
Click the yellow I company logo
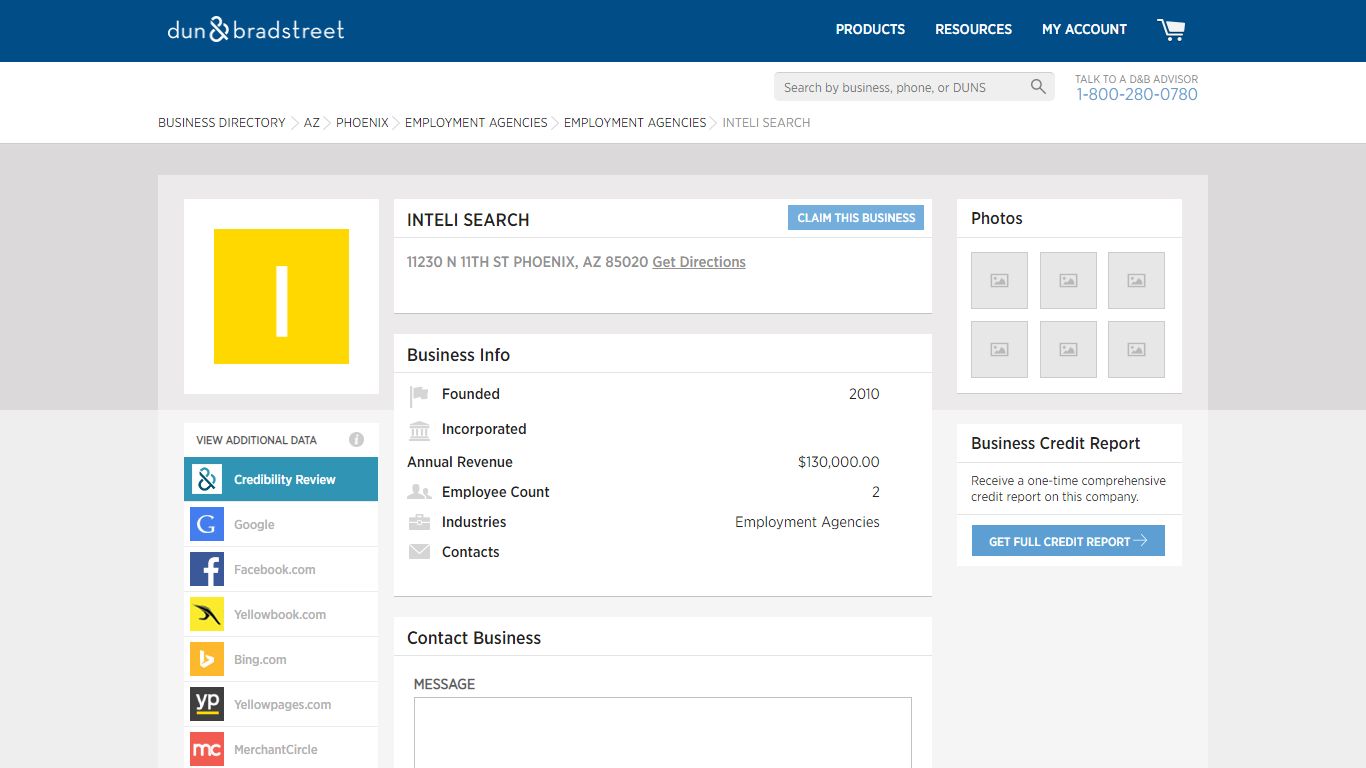tap(281, 296)
